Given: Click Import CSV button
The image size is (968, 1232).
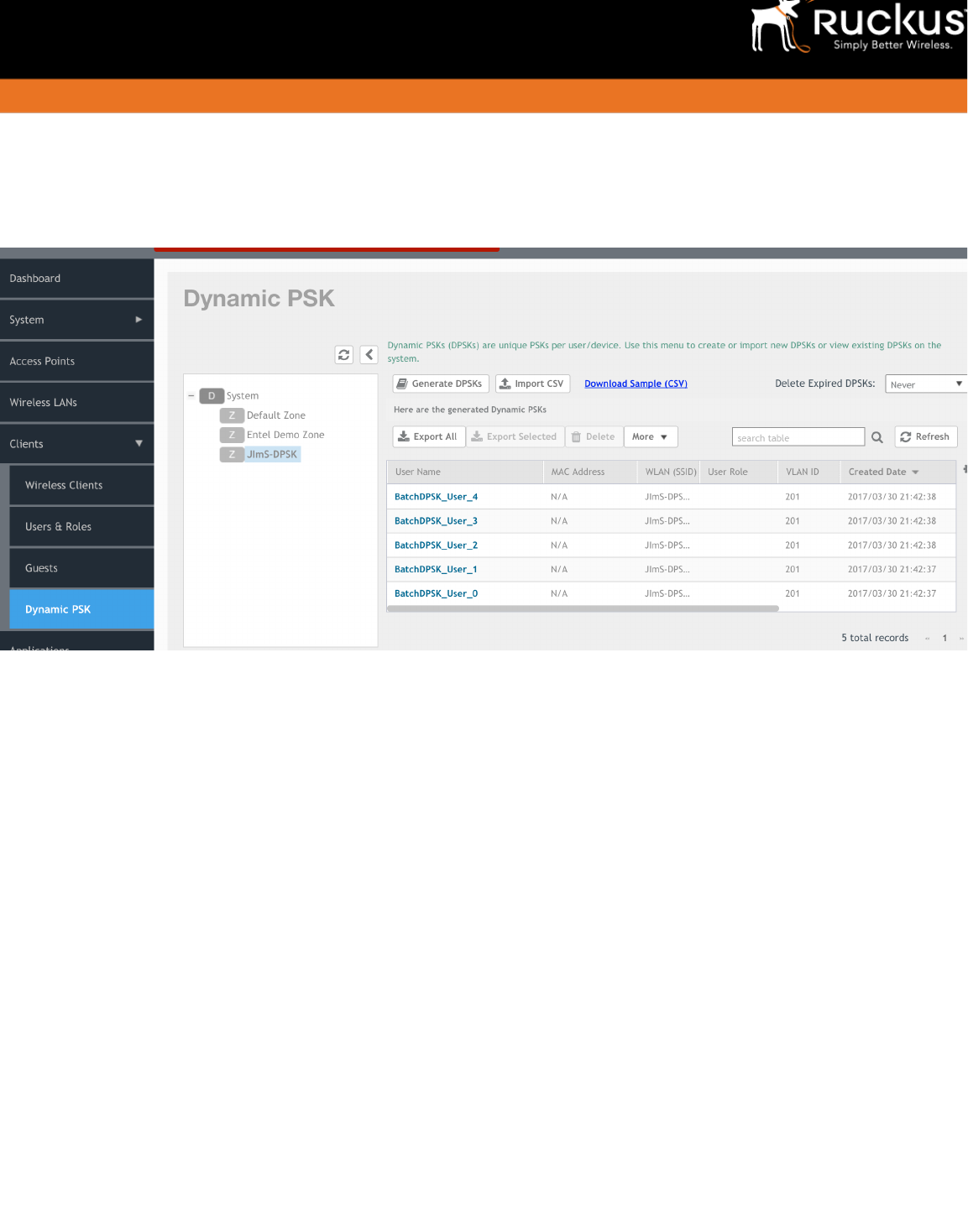Looking at the screenshot, I should click(x=533, y=384).
